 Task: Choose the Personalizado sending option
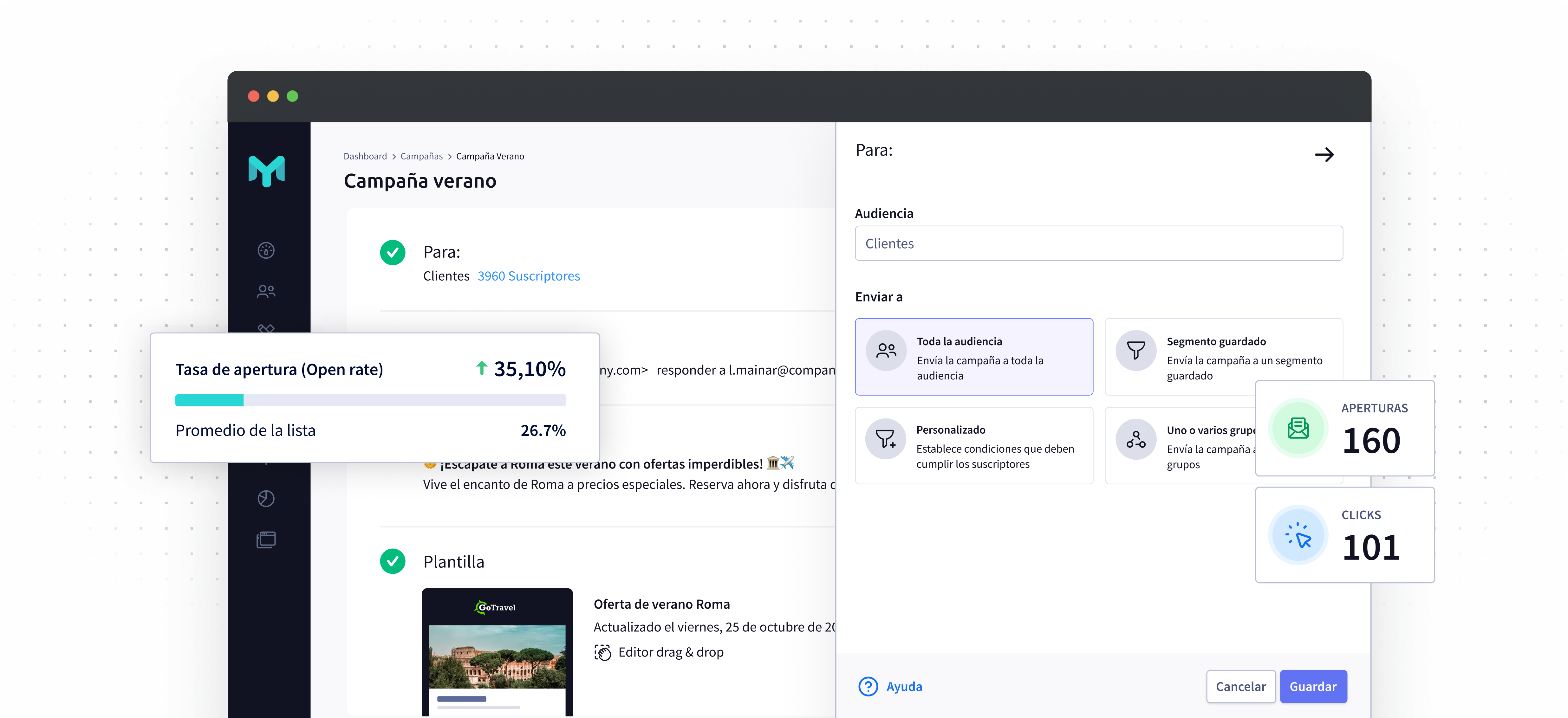click(x=973, y=445)
